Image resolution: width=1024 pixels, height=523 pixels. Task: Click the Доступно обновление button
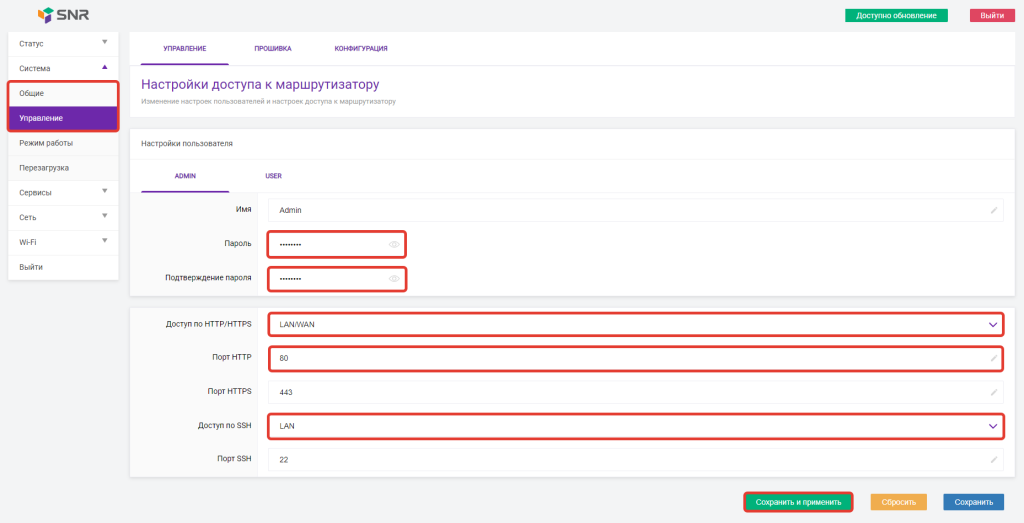pyautogui.click(x=896, y=15)
